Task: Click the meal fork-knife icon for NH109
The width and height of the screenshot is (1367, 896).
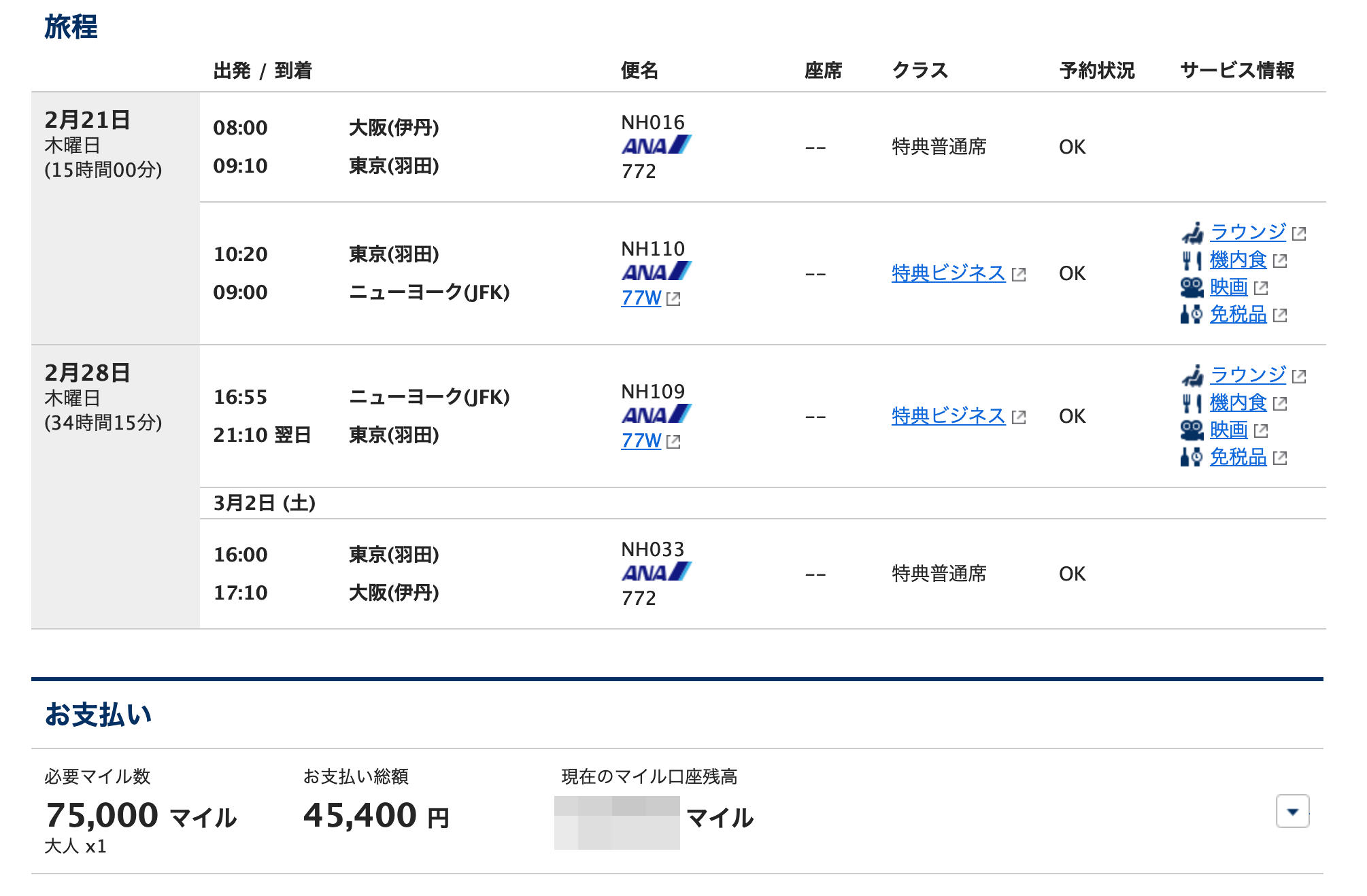Action: coord(1192,403)
